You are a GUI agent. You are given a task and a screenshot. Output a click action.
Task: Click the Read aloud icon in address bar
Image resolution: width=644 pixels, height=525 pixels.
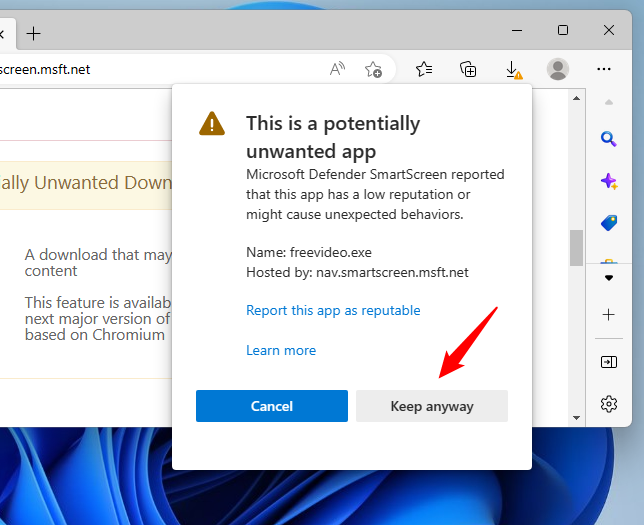pyautogui.click(x=337, y=69)
